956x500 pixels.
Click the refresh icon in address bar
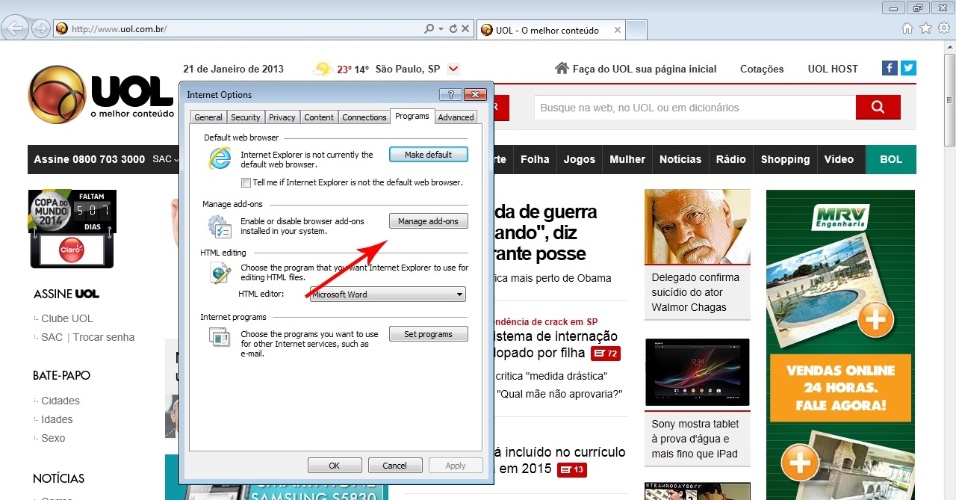(453, 28)
